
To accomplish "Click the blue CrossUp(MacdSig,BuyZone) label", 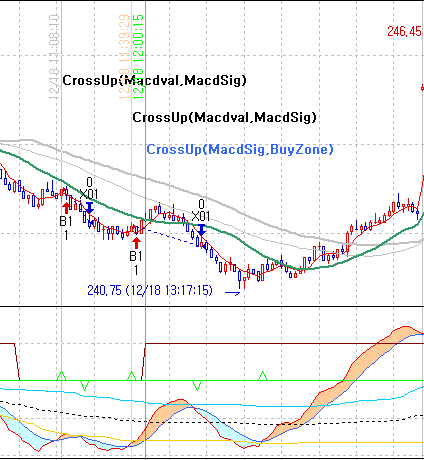I will pos(240,149).
